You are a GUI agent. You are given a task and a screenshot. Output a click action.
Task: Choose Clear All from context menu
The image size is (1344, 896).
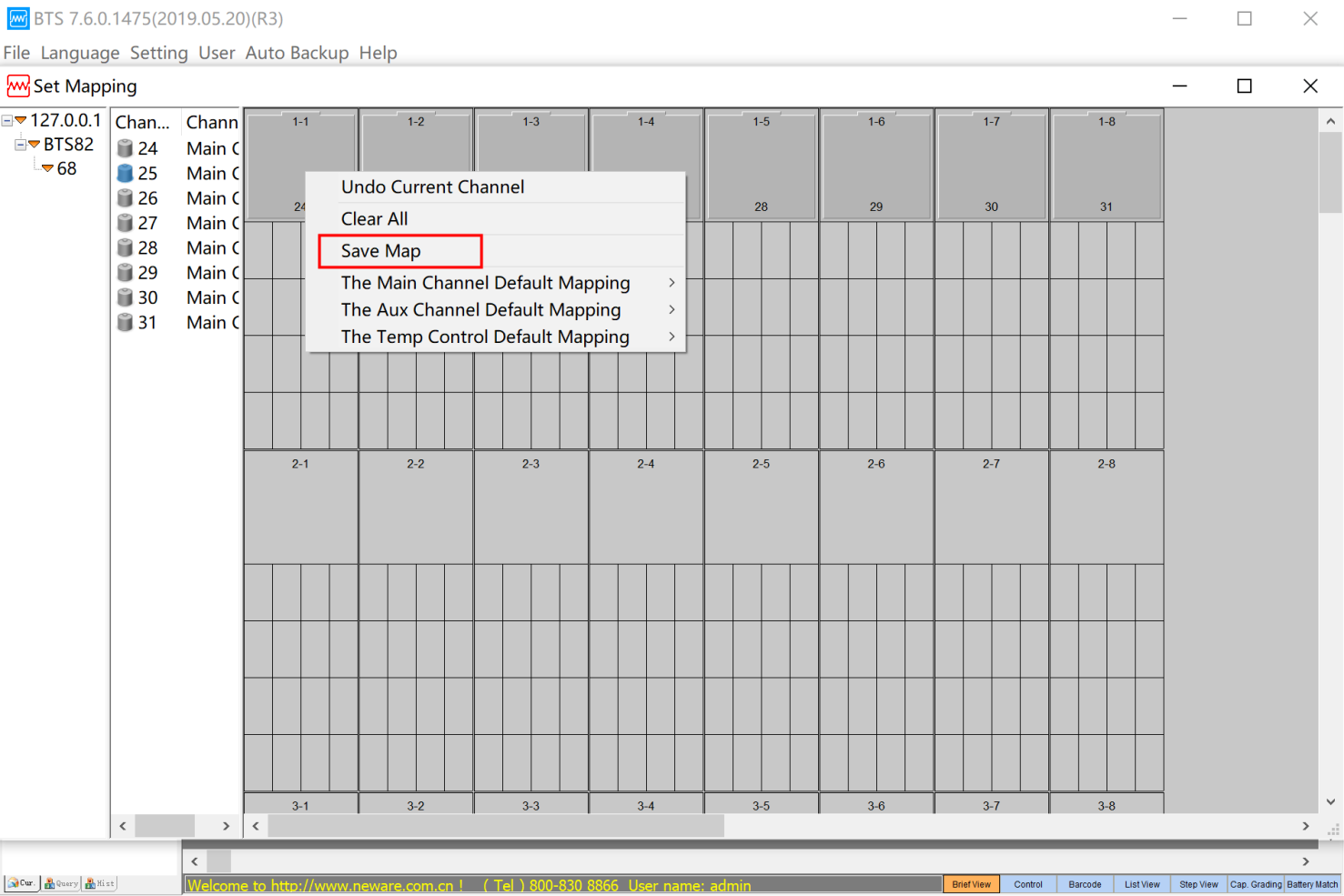[496, 219]
